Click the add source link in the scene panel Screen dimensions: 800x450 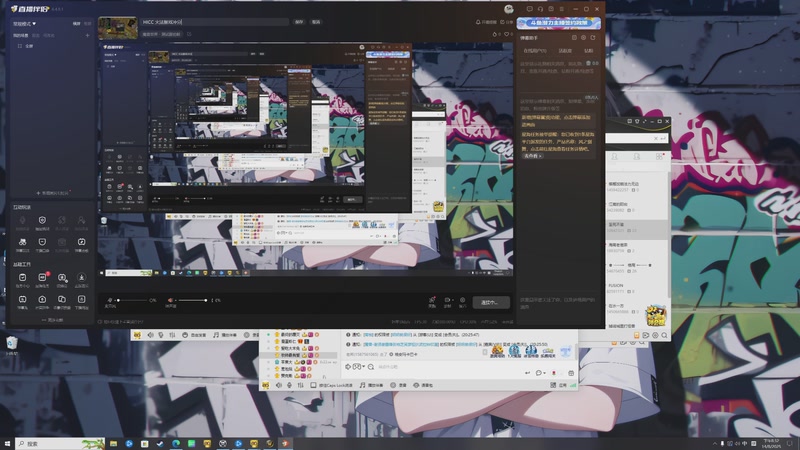point(53,193)
